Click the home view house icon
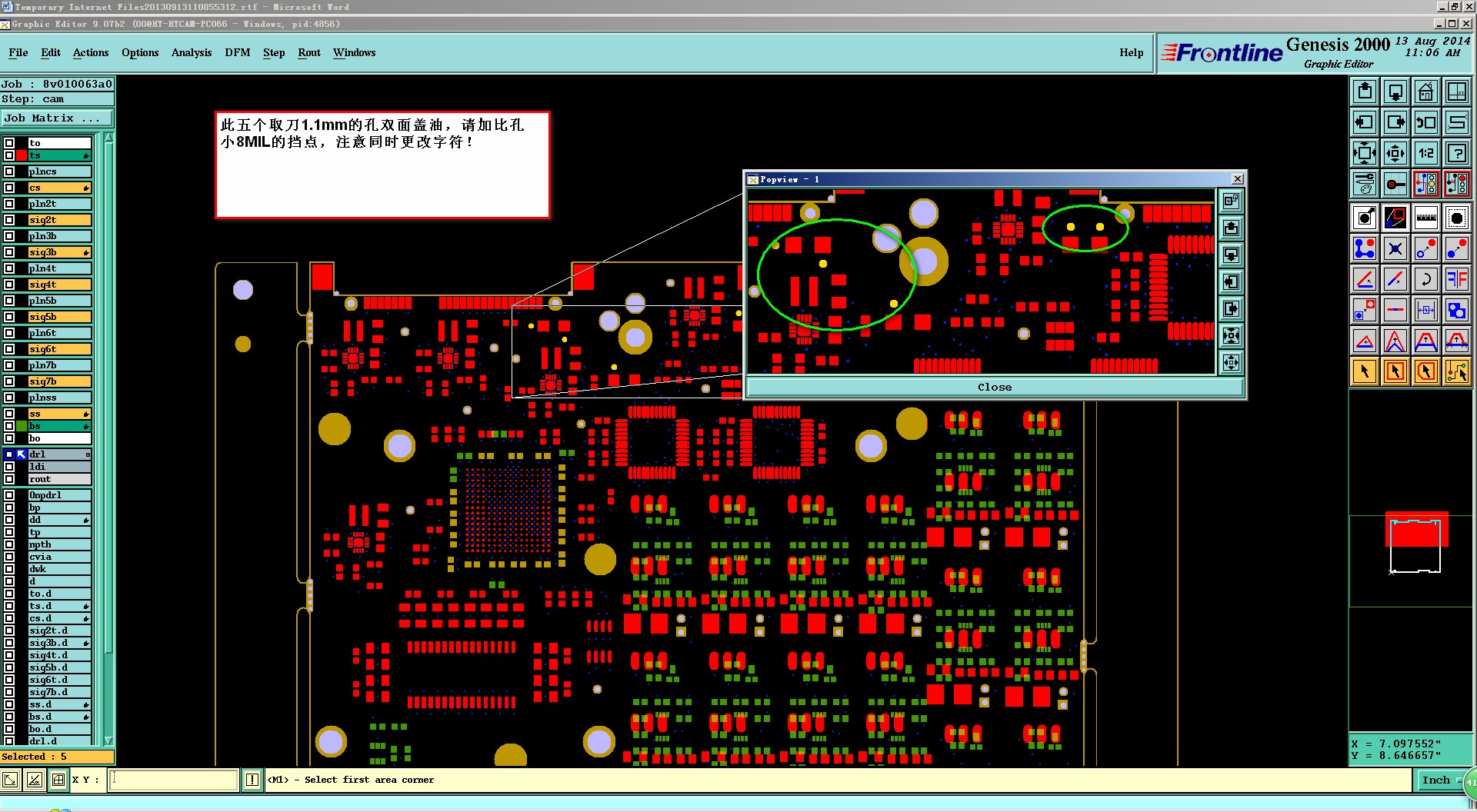Image resolution: width=1477 pixels, height=812 pixels. point(1426,92)
